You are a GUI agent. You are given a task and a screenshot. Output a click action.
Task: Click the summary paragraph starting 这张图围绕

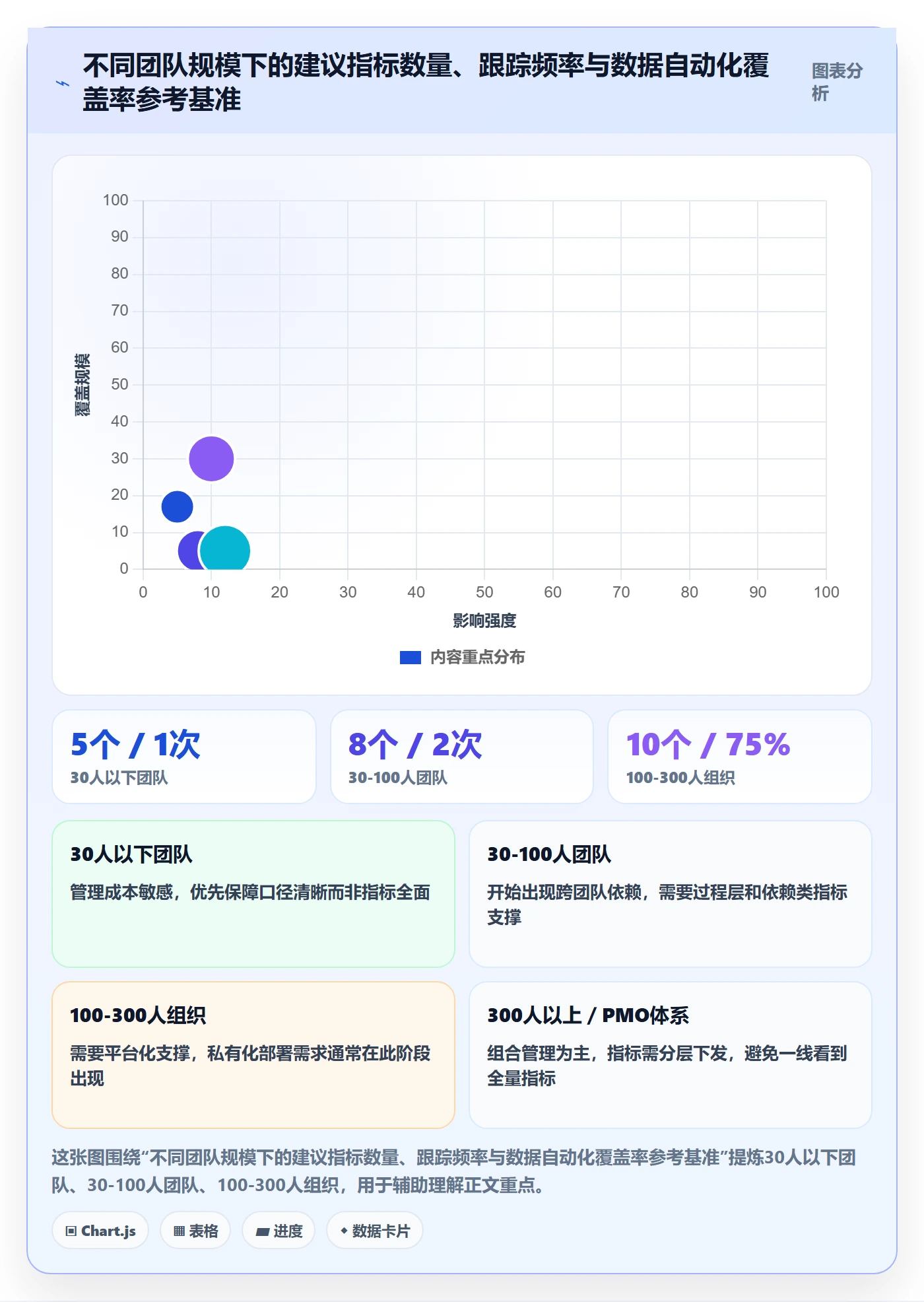tap(454, 1171)
